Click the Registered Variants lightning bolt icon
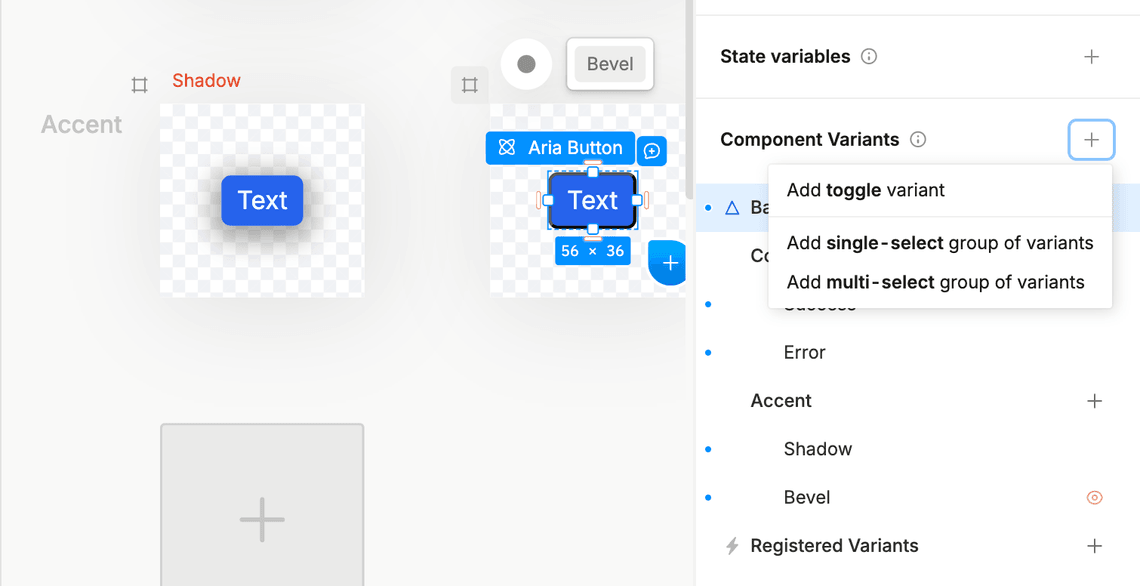Screen dimensions: 1140x586 (x=732, y=546)
